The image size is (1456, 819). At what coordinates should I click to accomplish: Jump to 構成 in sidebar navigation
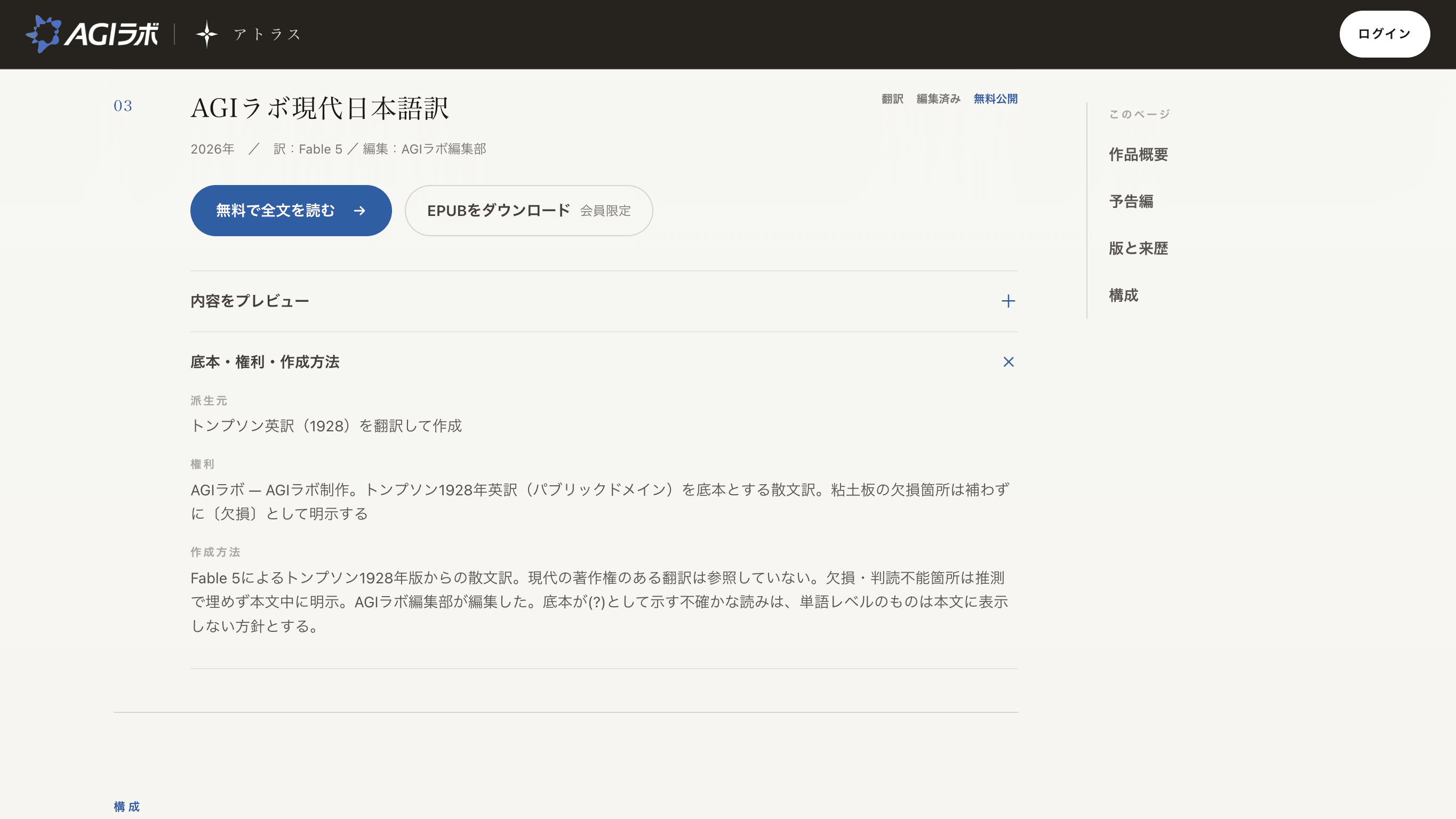(1123, 295)
